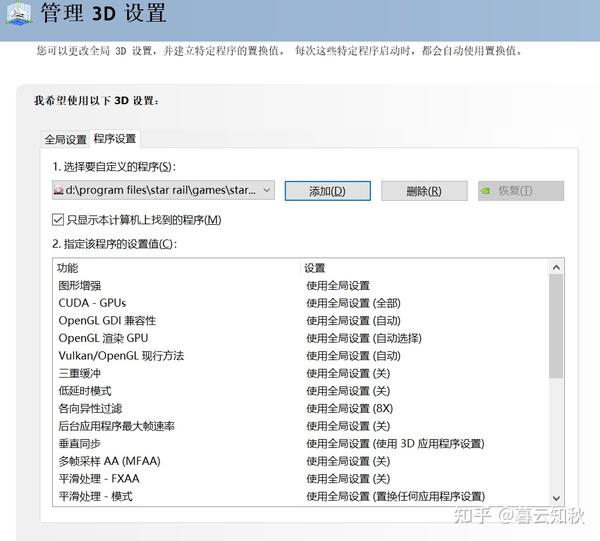The width and height of the screenshot is (600, 541).
Task: Select the 各向异性过滤 feature row
Action: tap(301, 409)
